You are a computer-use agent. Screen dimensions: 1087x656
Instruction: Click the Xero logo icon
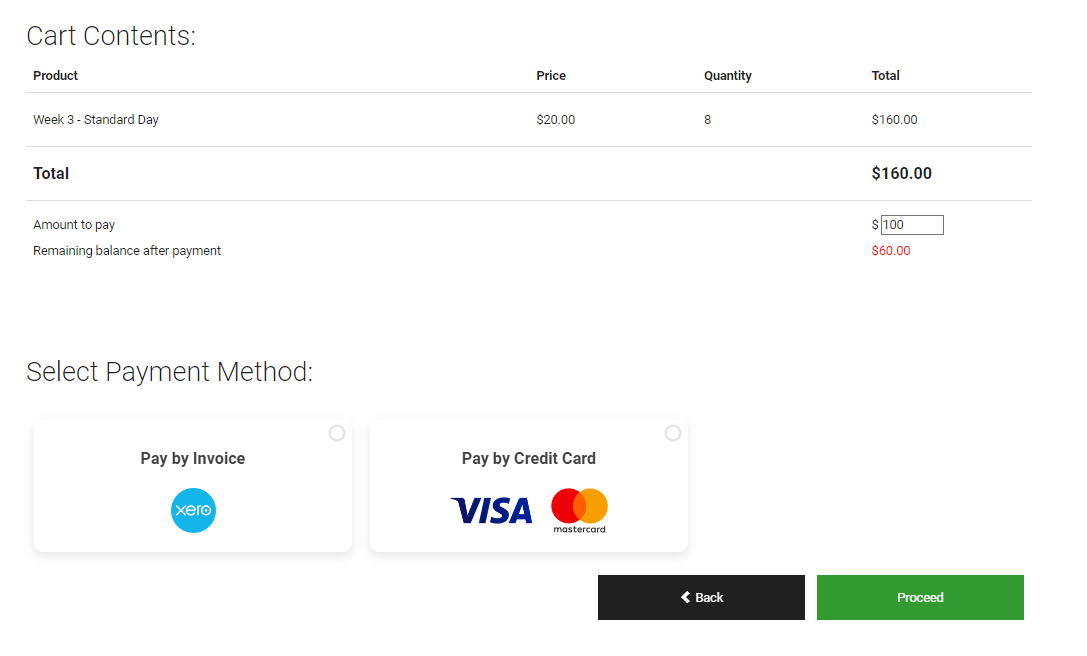click(x=193, y=510)
